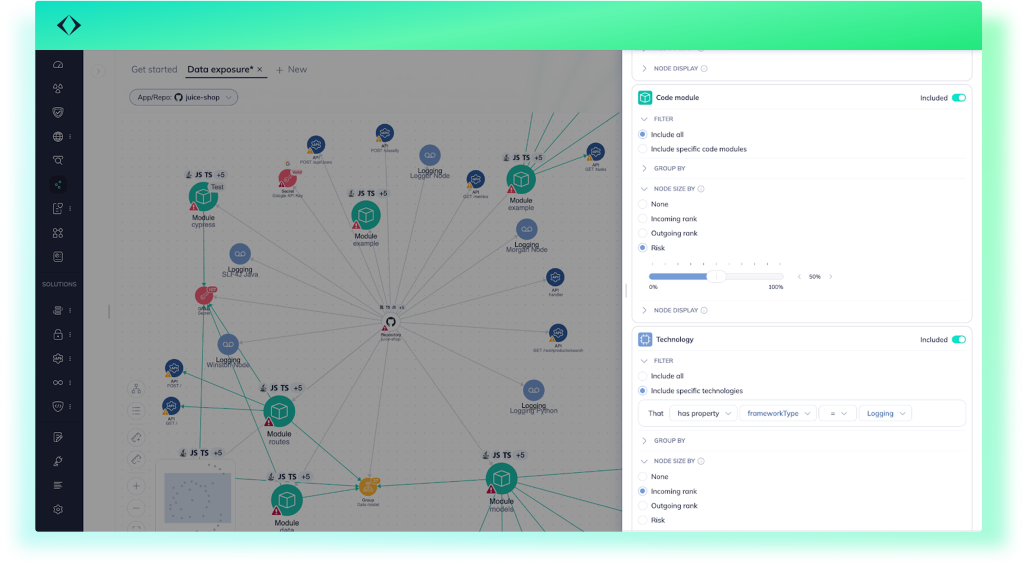Click the Code module cube icon
The height and width of the screenshot is (565, 1024).
[645, 98]
